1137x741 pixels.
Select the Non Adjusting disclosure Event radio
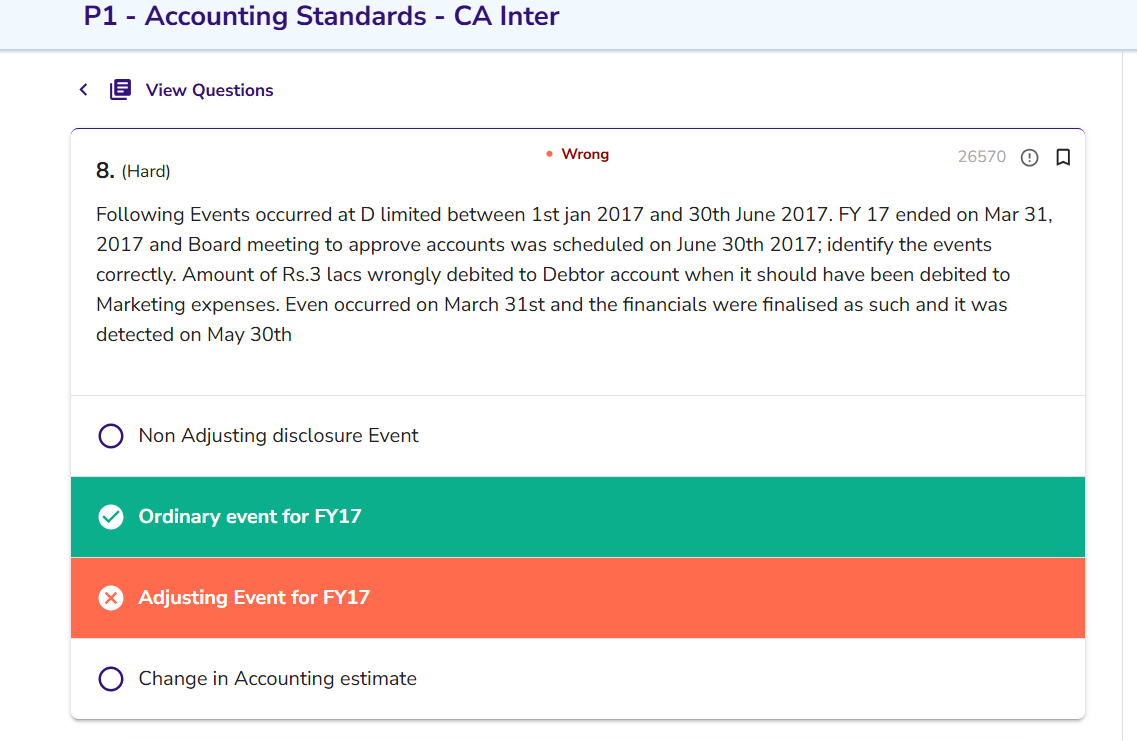click(x=111, y=436)
